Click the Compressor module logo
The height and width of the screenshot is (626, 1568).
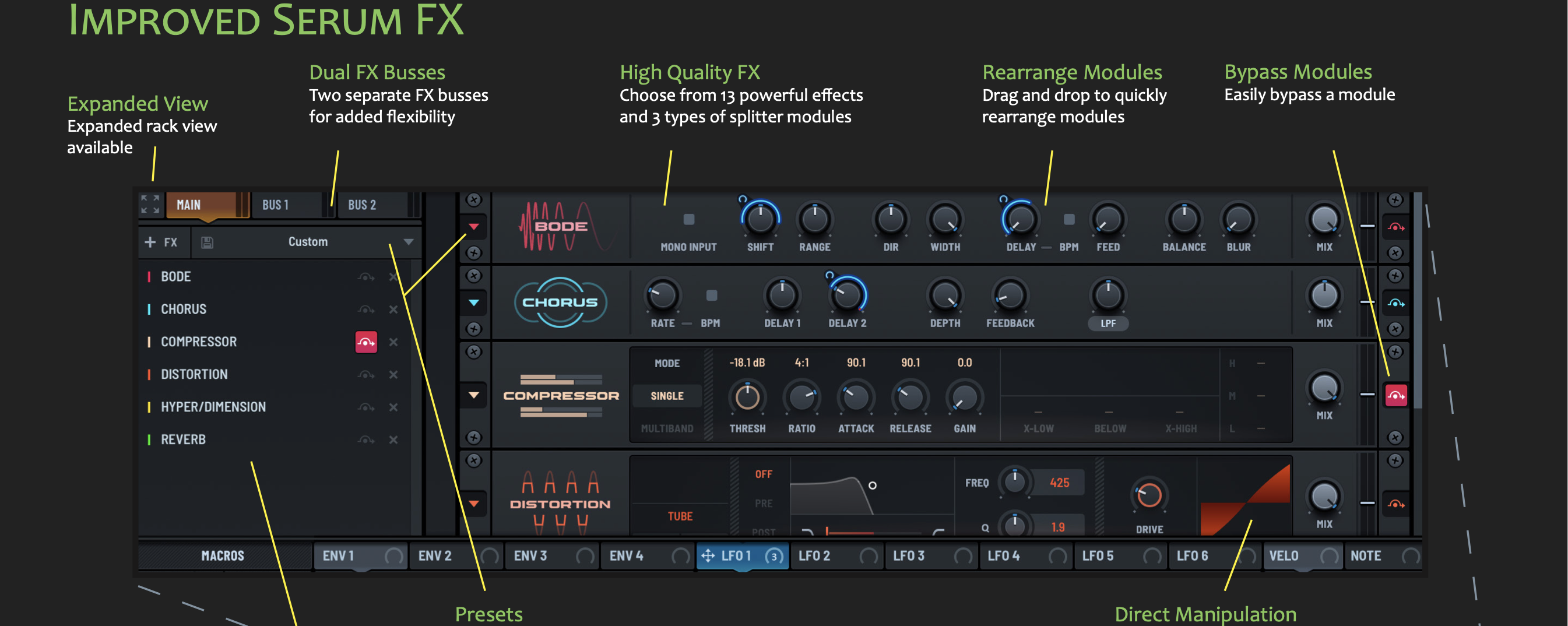(561, 395)
